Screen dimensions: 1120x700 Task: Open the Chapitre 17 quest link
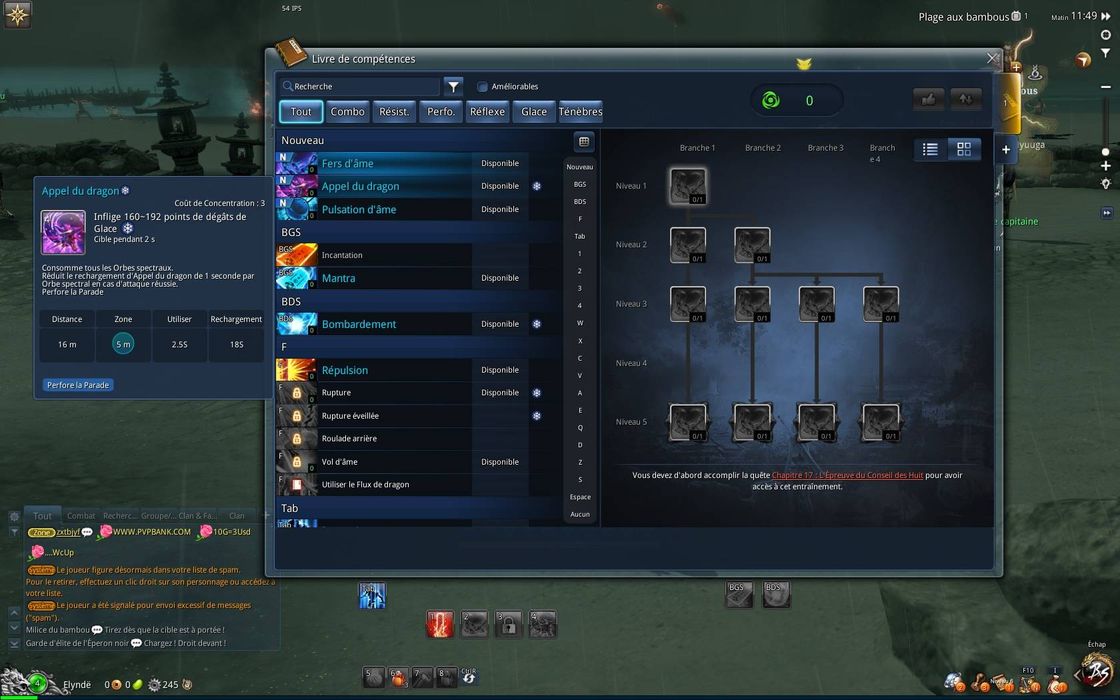click(x=847, y=475)
